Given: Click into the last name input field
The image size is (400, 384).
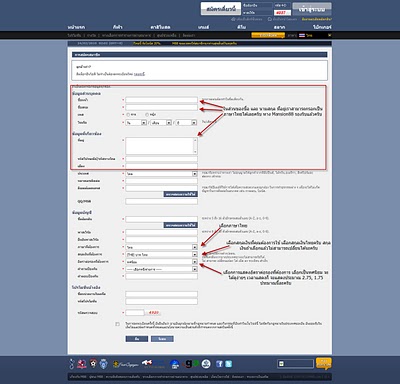Looking at the screenshot, I should click(x=161, y=107).
